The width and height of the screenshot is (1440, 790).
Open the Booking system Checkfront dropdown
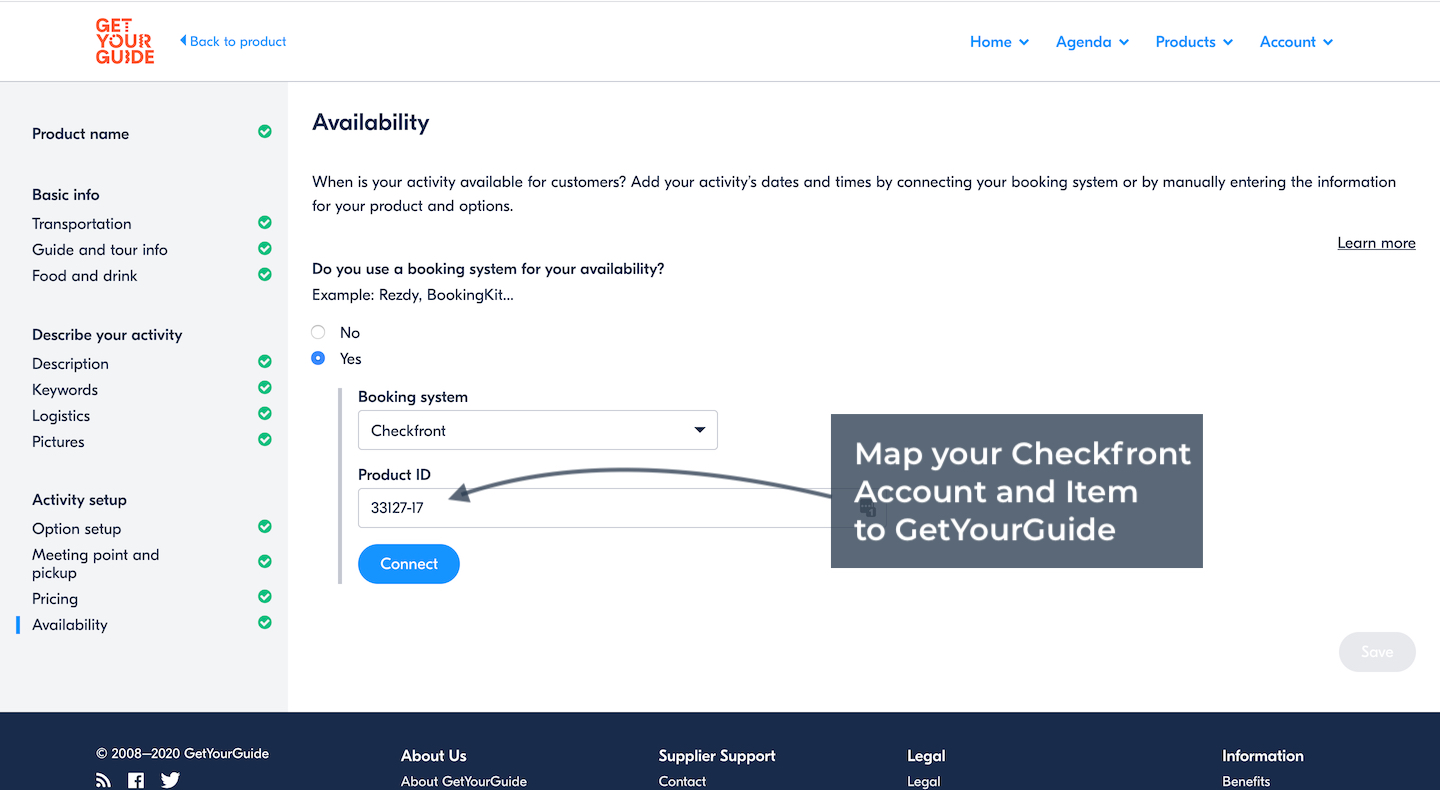click(538, 430)
